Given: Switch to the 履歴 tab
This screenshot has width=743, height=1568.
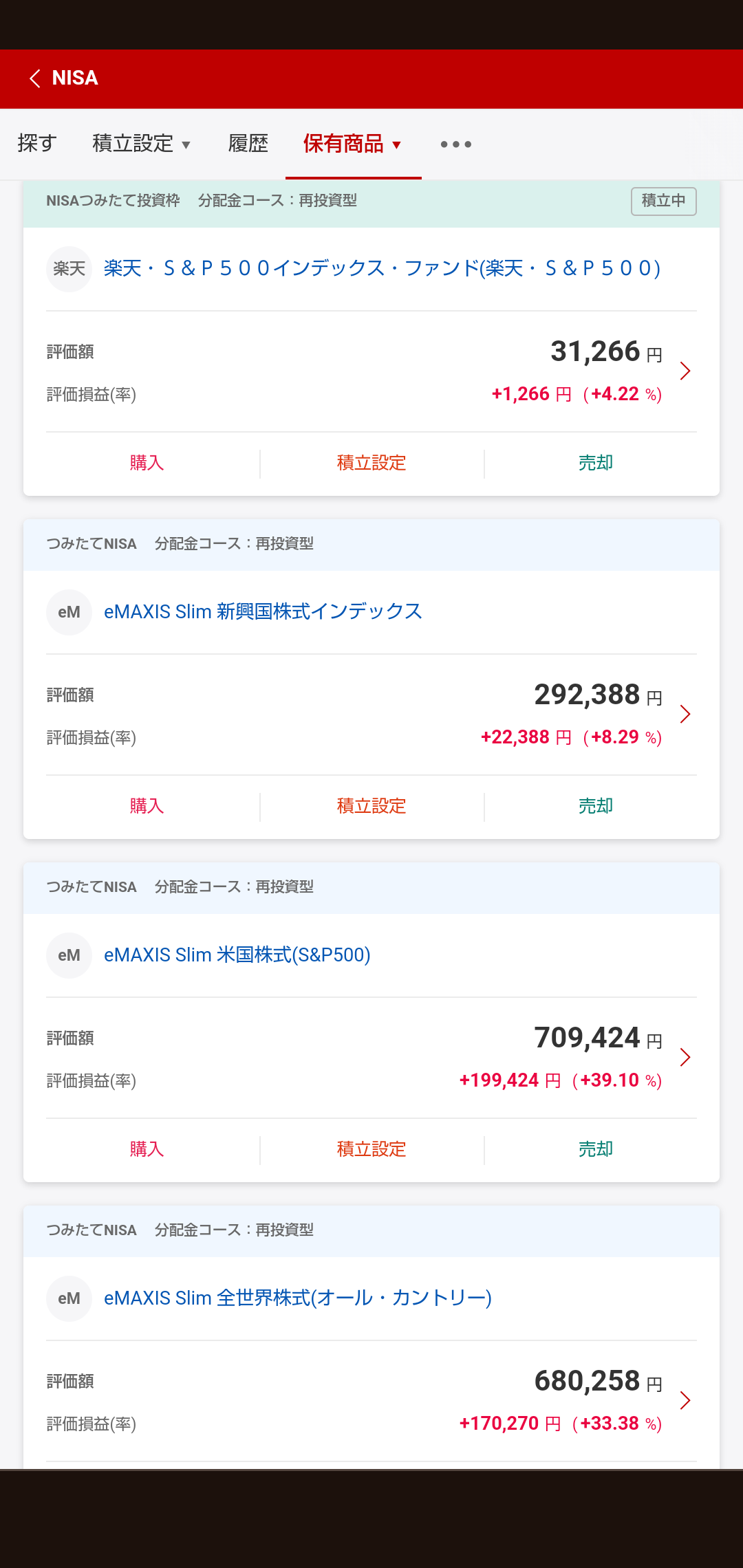Looking at the screenshot, I should [248, 144].
